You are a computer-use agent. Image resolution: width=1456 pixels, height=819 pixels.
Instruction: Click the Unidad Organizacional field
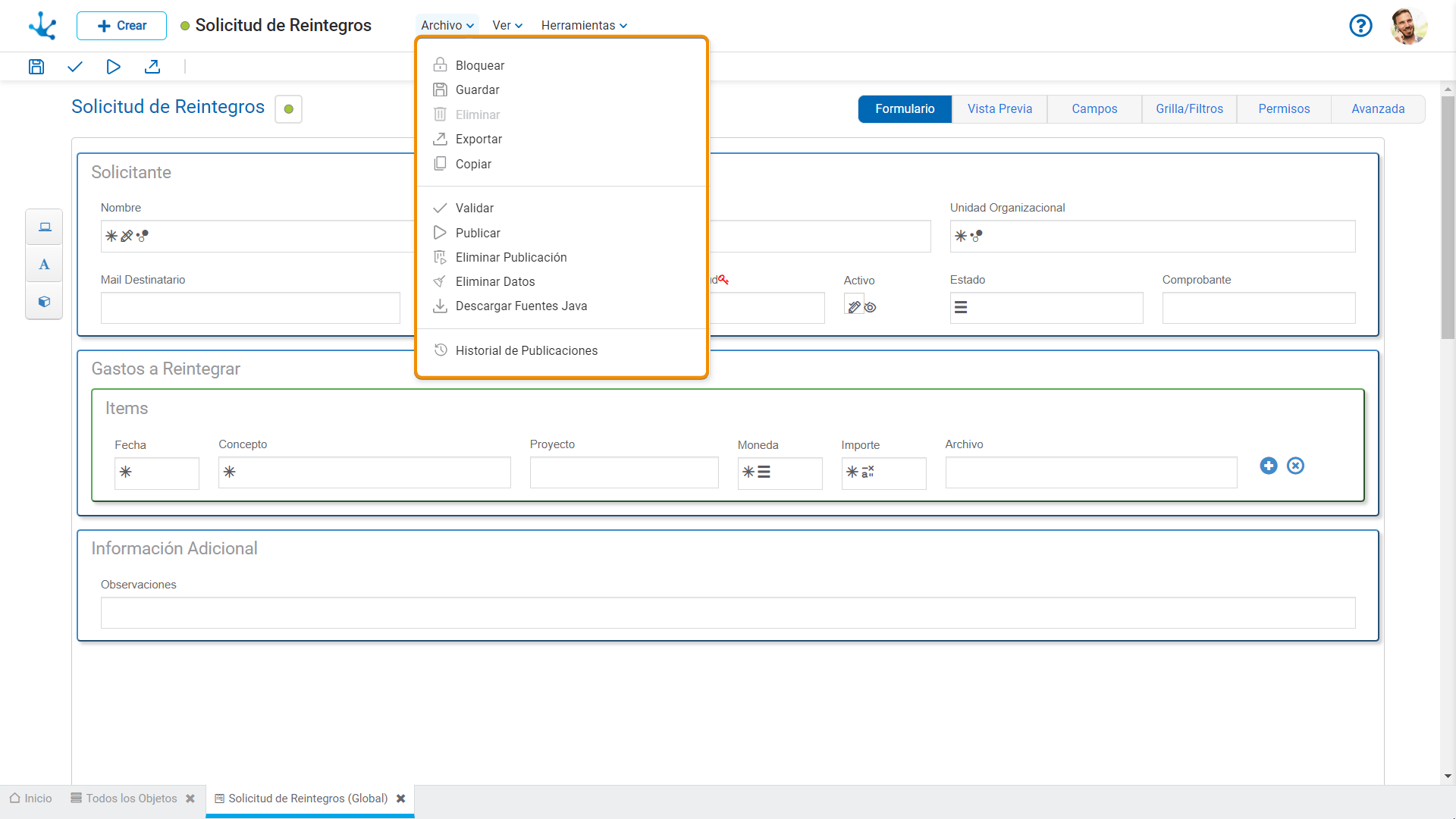click(1153, 236)
